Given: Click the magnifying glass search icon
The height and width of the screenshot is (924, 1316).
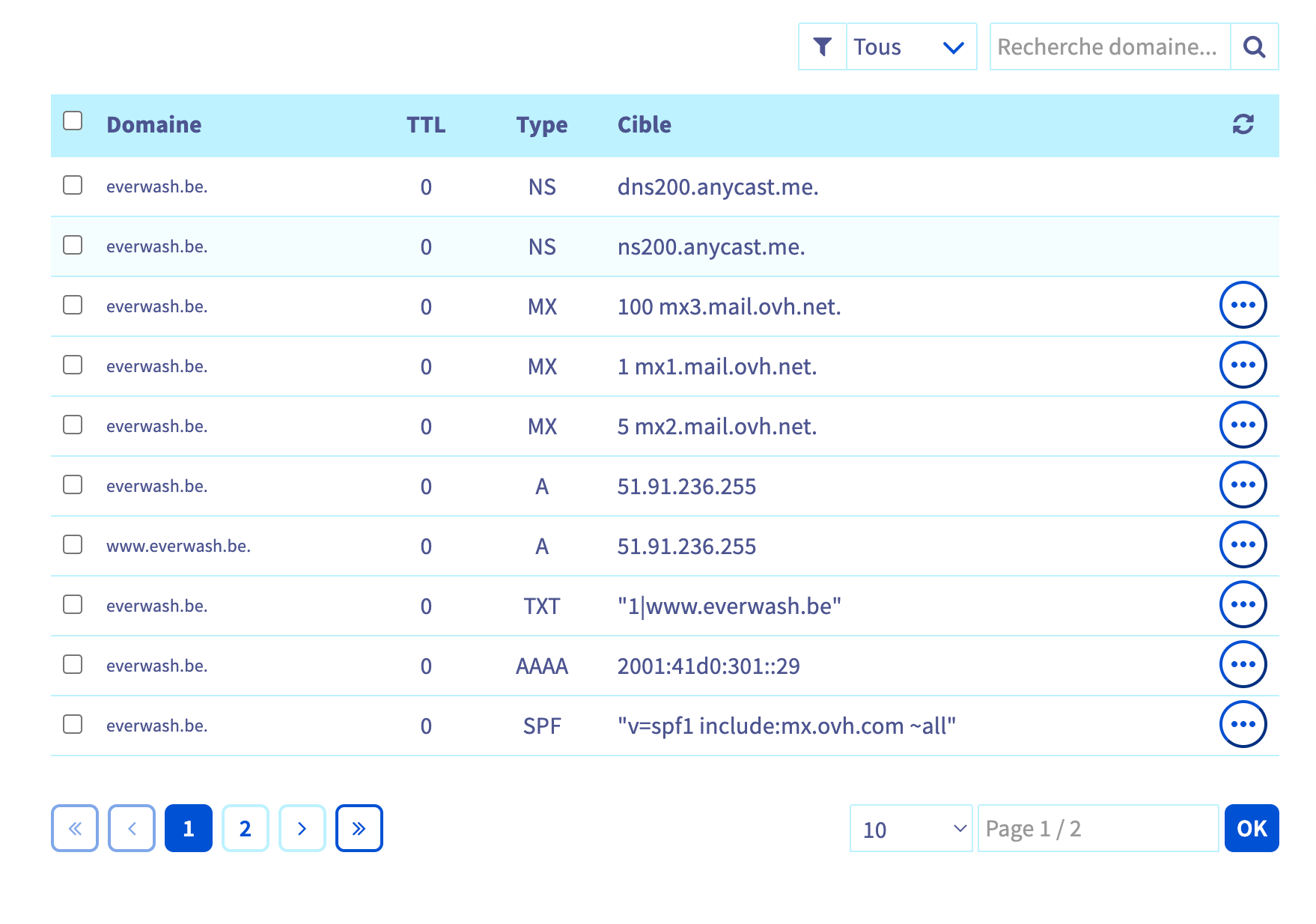Looking at the screenshot, I should pos(1254,47).
